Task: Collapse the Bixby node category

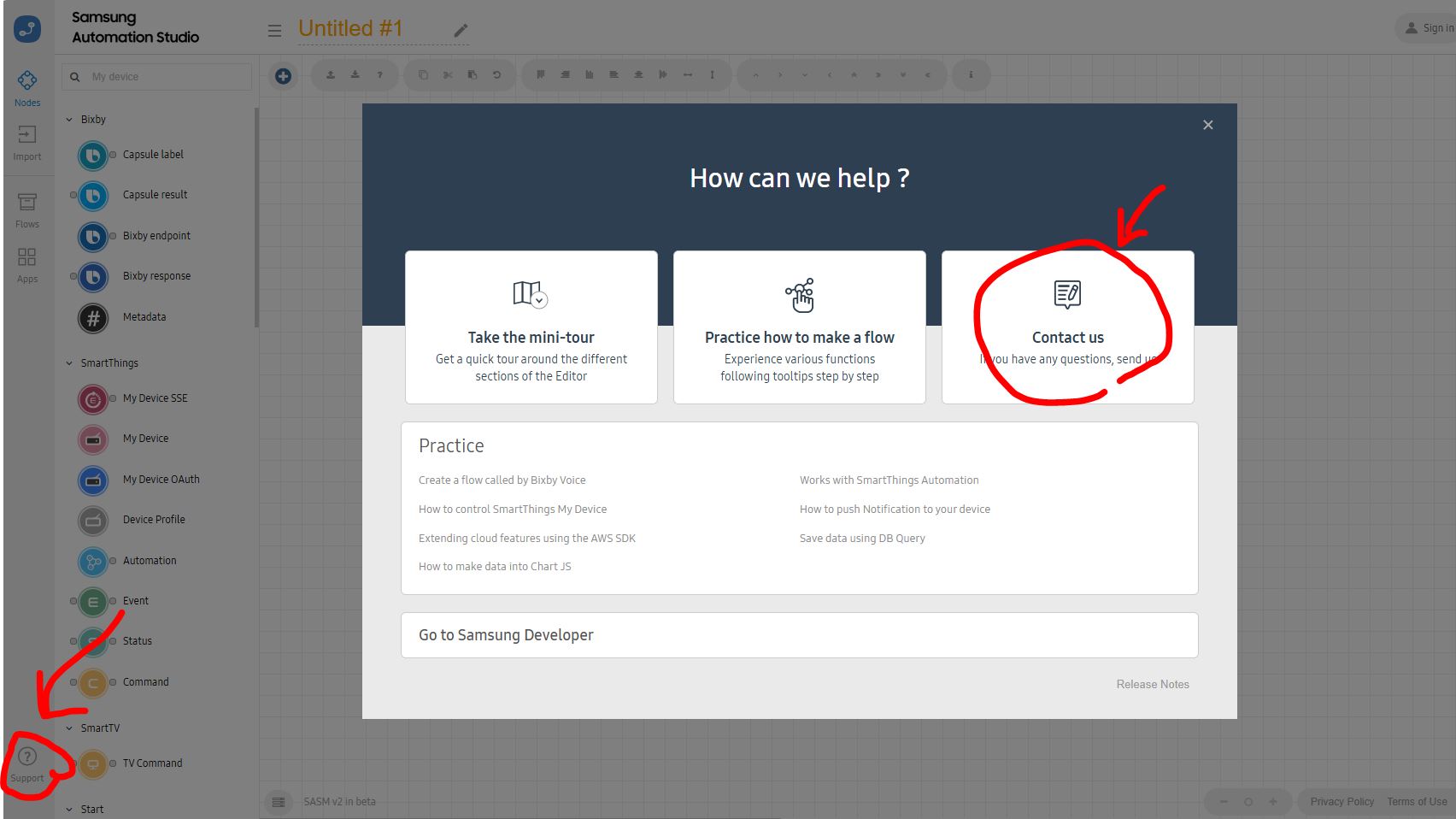Action: click(x=69, y=120)
